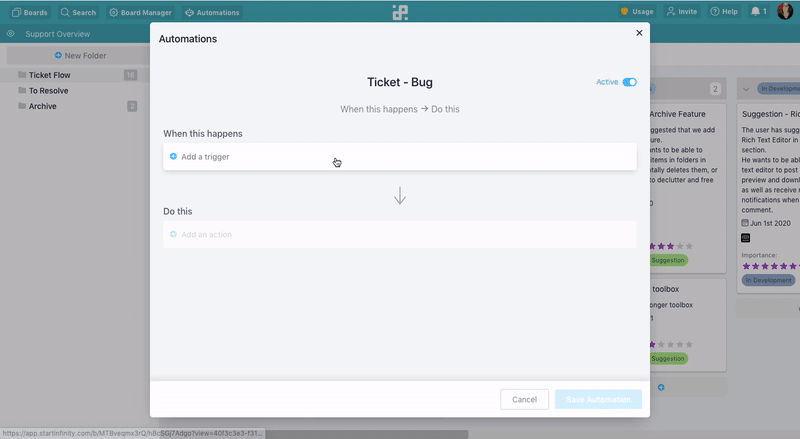
Task: Toggle the Active automation switch
Action: 630,82
